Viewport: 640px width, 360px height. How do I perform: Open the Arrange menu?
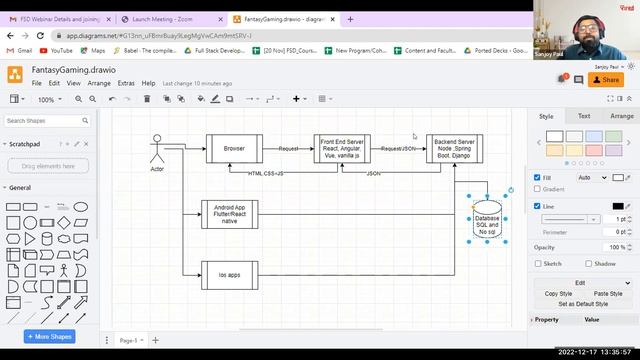pos(99,83)
